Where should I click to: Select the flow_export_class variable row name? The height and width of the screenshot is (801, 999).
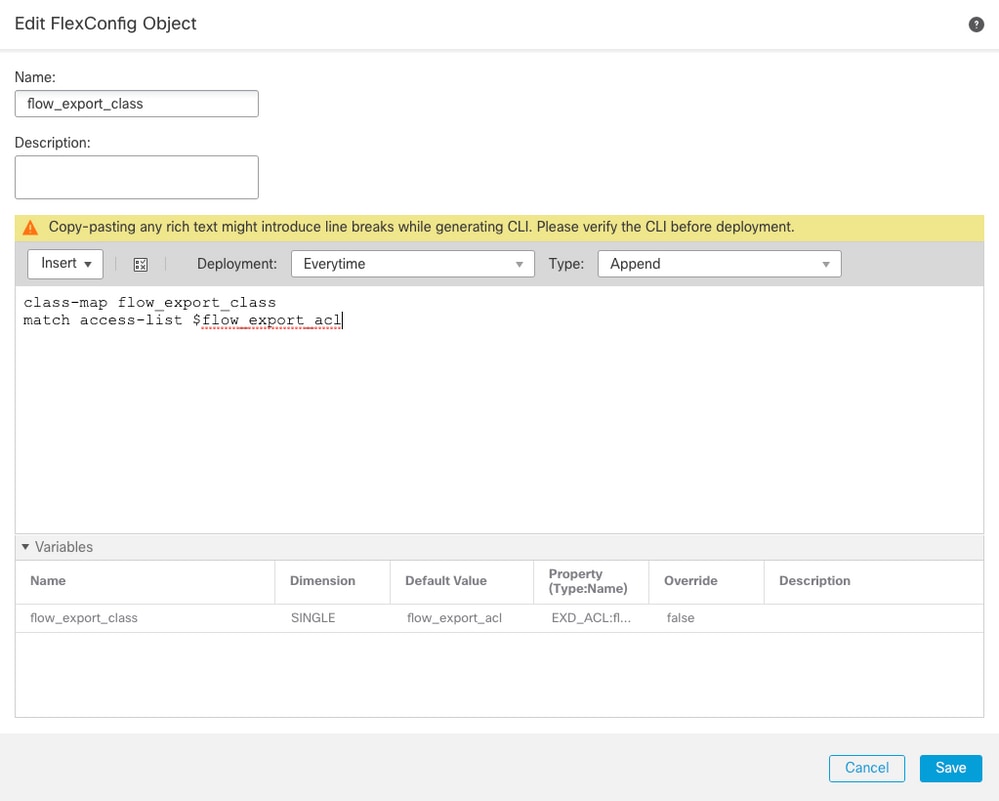click(83, 617)
